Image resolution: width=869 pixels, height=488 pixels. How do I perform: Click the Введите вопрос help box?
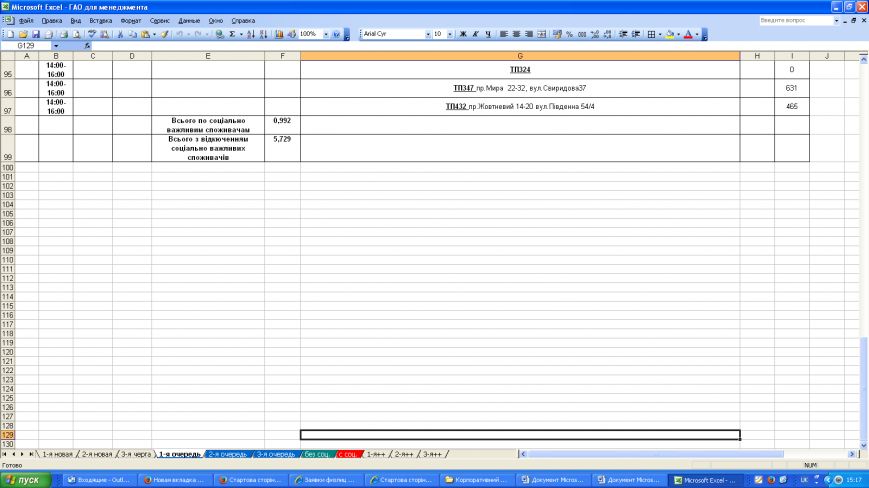[796, 20]
